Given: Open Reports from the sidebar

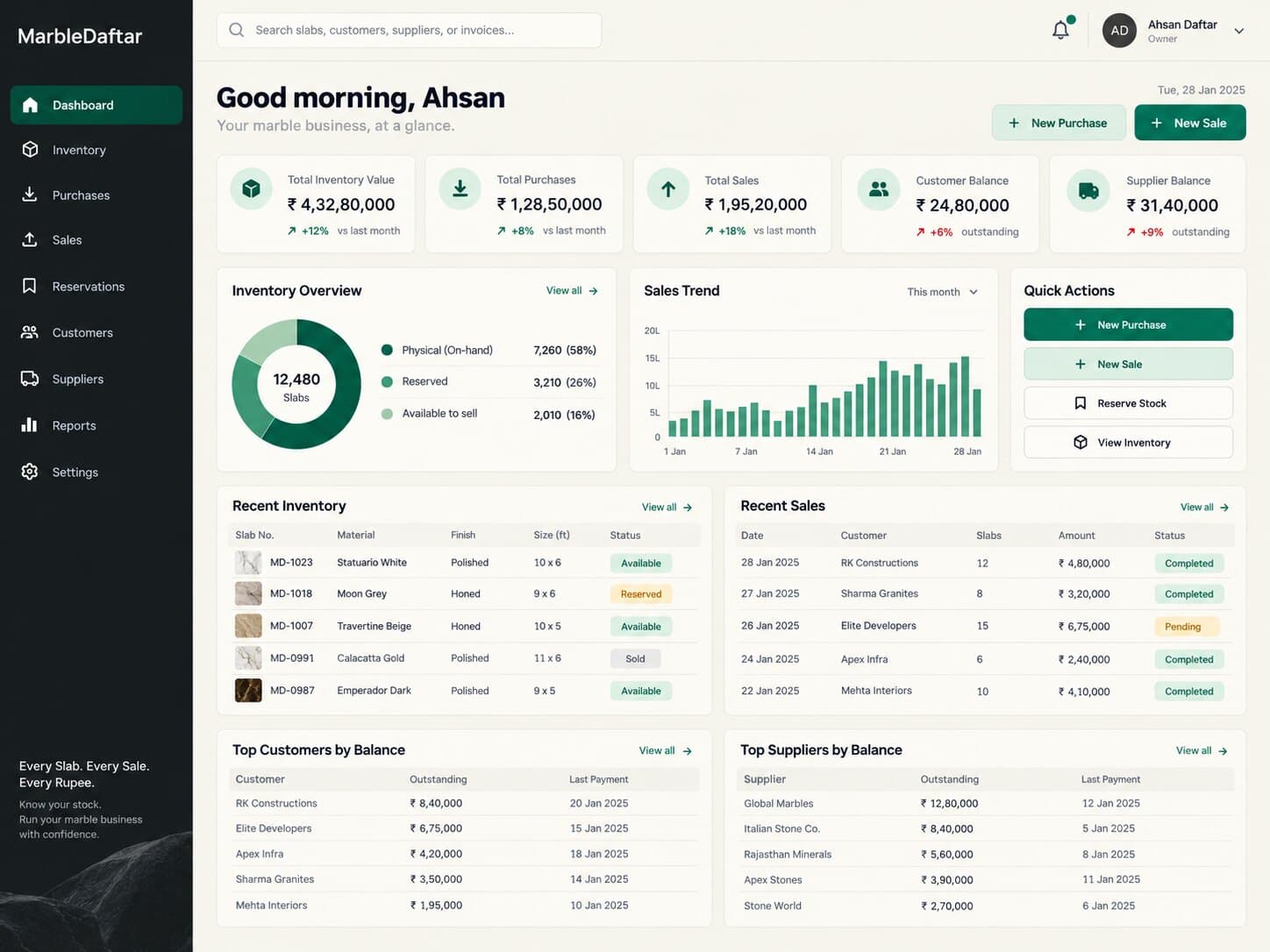Looking at the screenshot, I should click(x=96, y=425).
